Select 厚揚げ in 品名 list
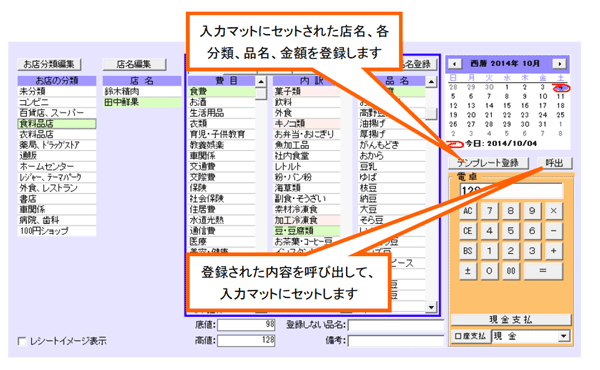600x370 pixels. (391, 134)
